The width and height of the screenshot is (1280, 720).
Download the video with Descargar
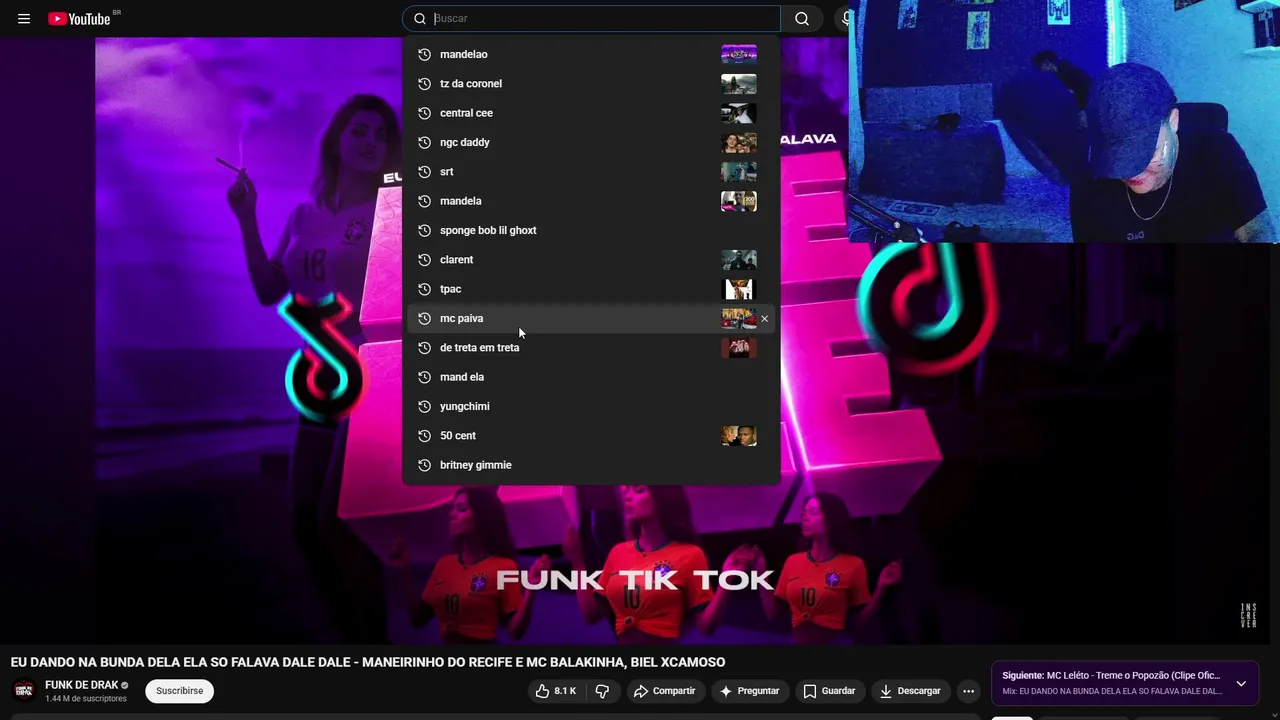910,691
